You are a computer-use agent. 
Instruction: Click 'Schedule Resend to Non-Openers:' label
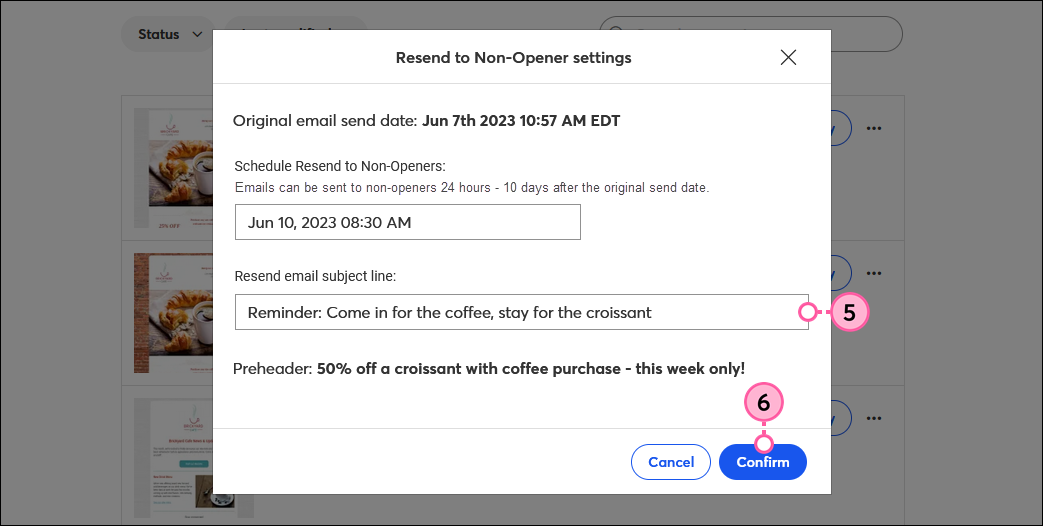(x=340, y=166)
